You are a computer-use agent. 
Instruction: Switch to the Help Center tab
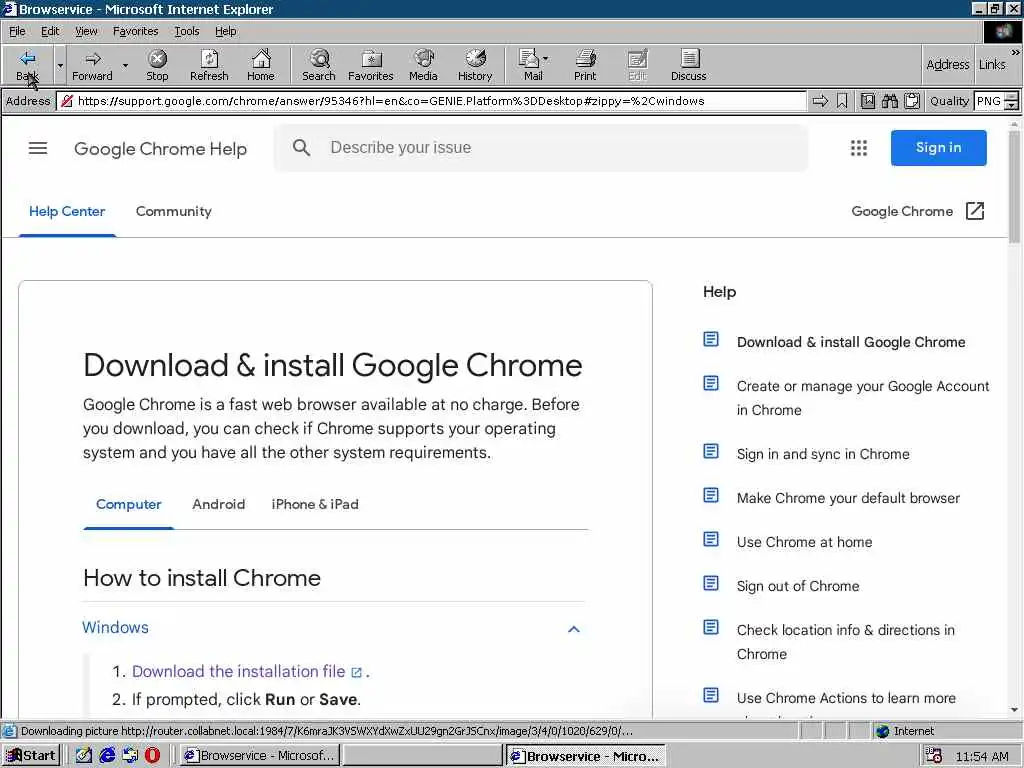pos(67,212)
